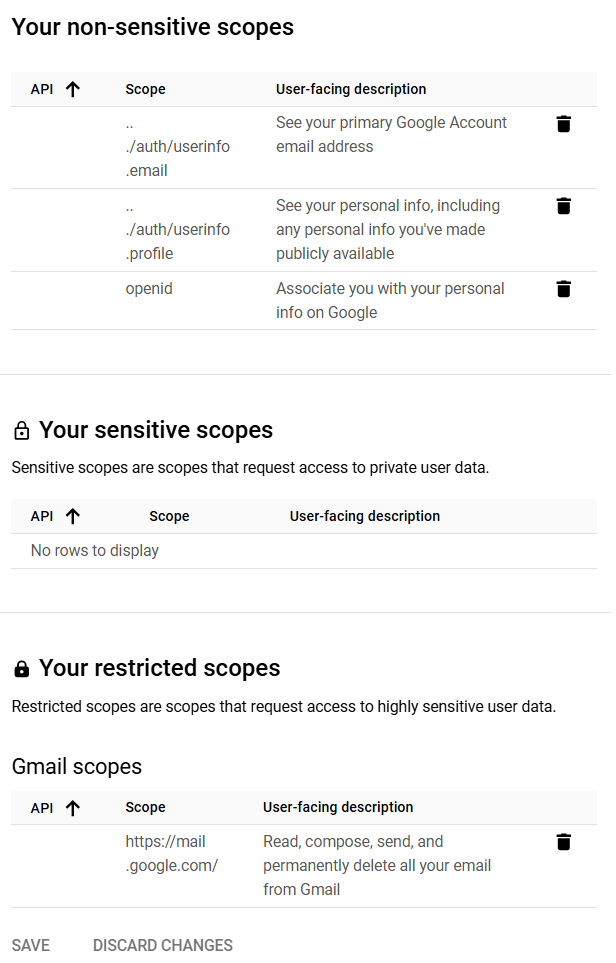Click User-facing description header in non-sensitive table
The image size is (616, 963).
coord(351,89)
